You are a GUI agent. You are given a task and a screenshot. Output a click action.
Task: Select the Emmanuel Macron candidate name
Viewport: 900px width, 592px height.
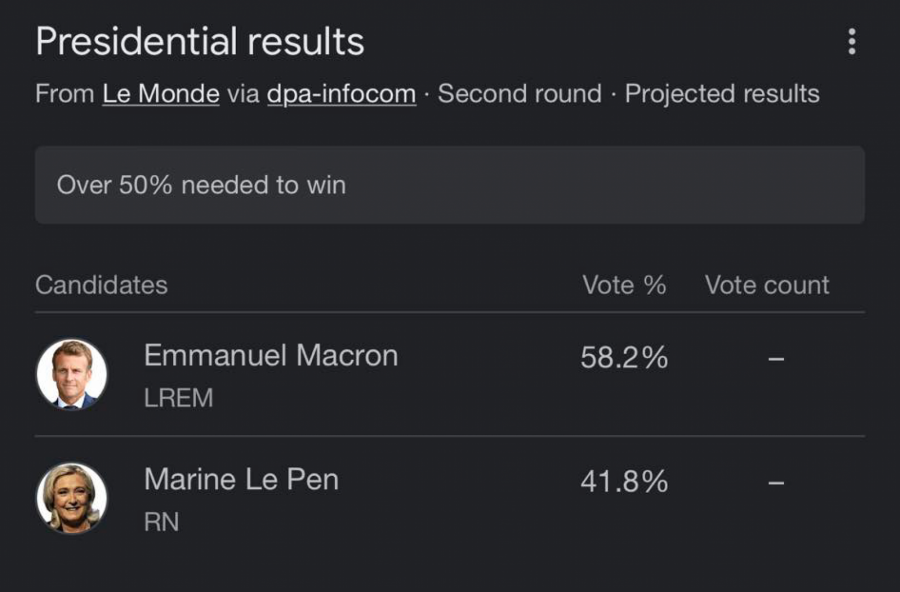tap(271, 355)
